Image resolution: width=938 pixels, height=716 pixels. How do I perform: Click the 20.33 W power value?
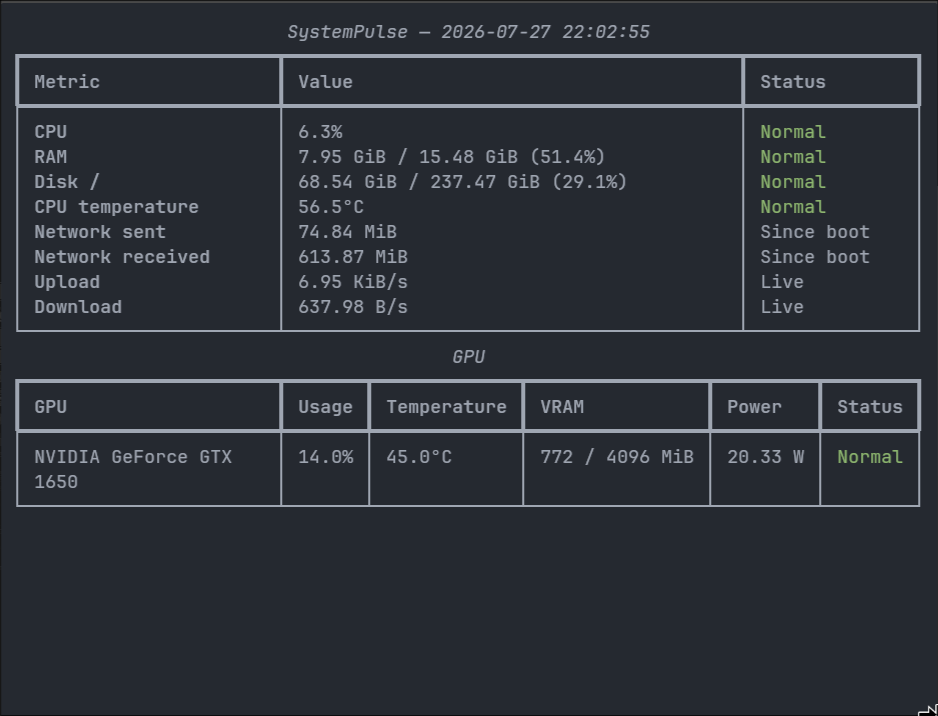click(x=766, y=457)
